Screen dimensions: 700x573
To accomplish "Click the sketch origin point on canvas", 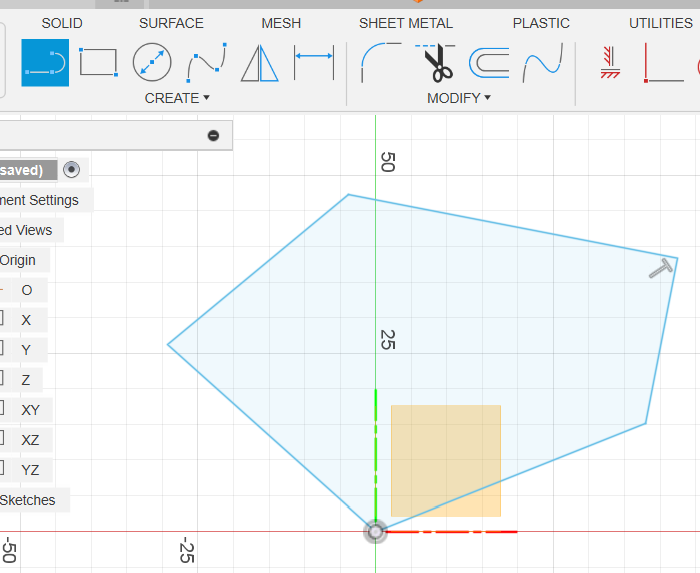I will (375, 532).
